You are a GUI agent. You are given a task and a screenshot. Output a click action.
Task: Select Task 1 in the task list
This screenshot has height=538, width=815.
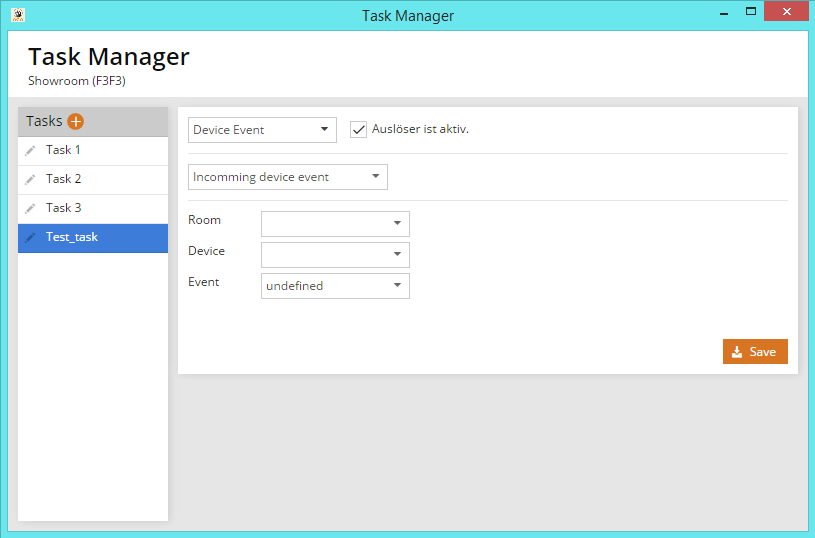[63, 150]
